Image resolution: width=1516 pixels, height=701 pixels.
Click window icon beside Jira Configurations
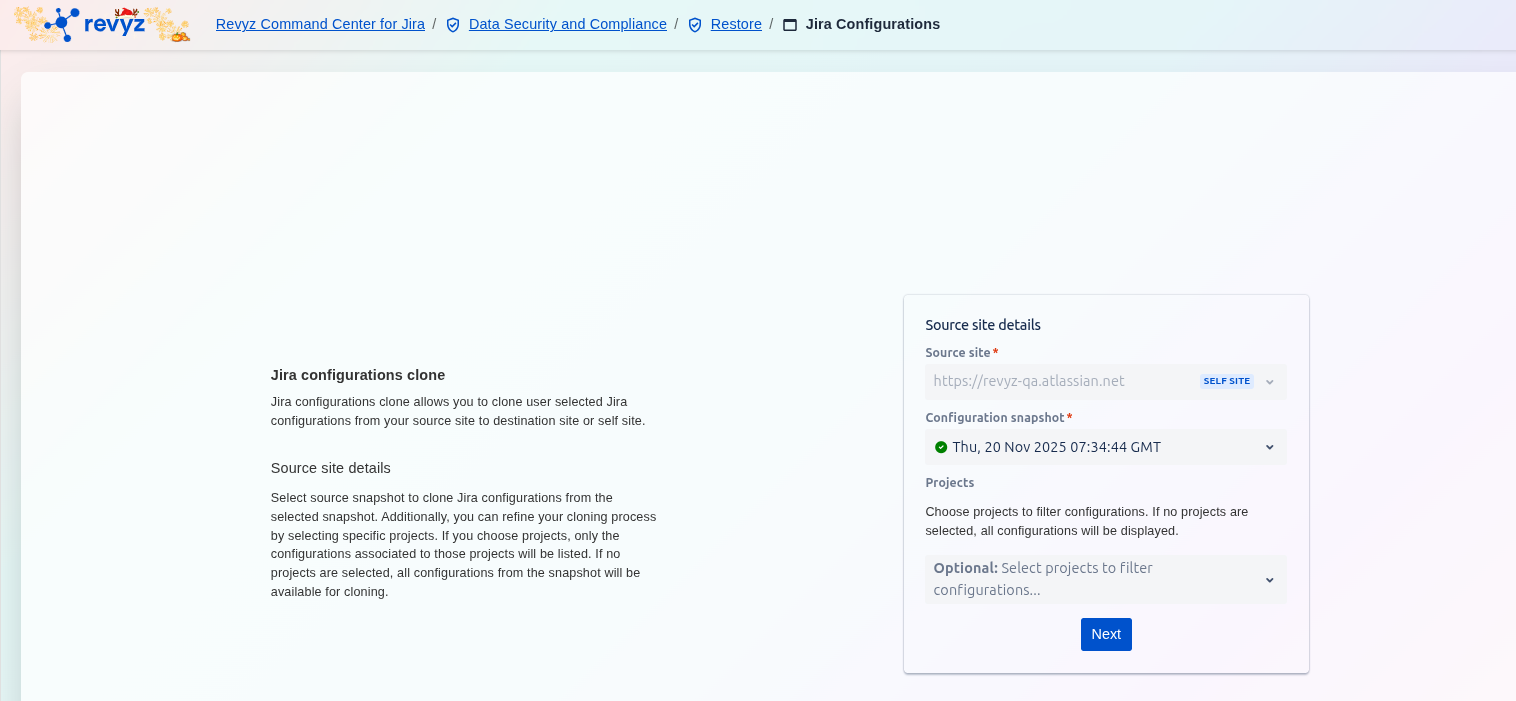point(790,25)
